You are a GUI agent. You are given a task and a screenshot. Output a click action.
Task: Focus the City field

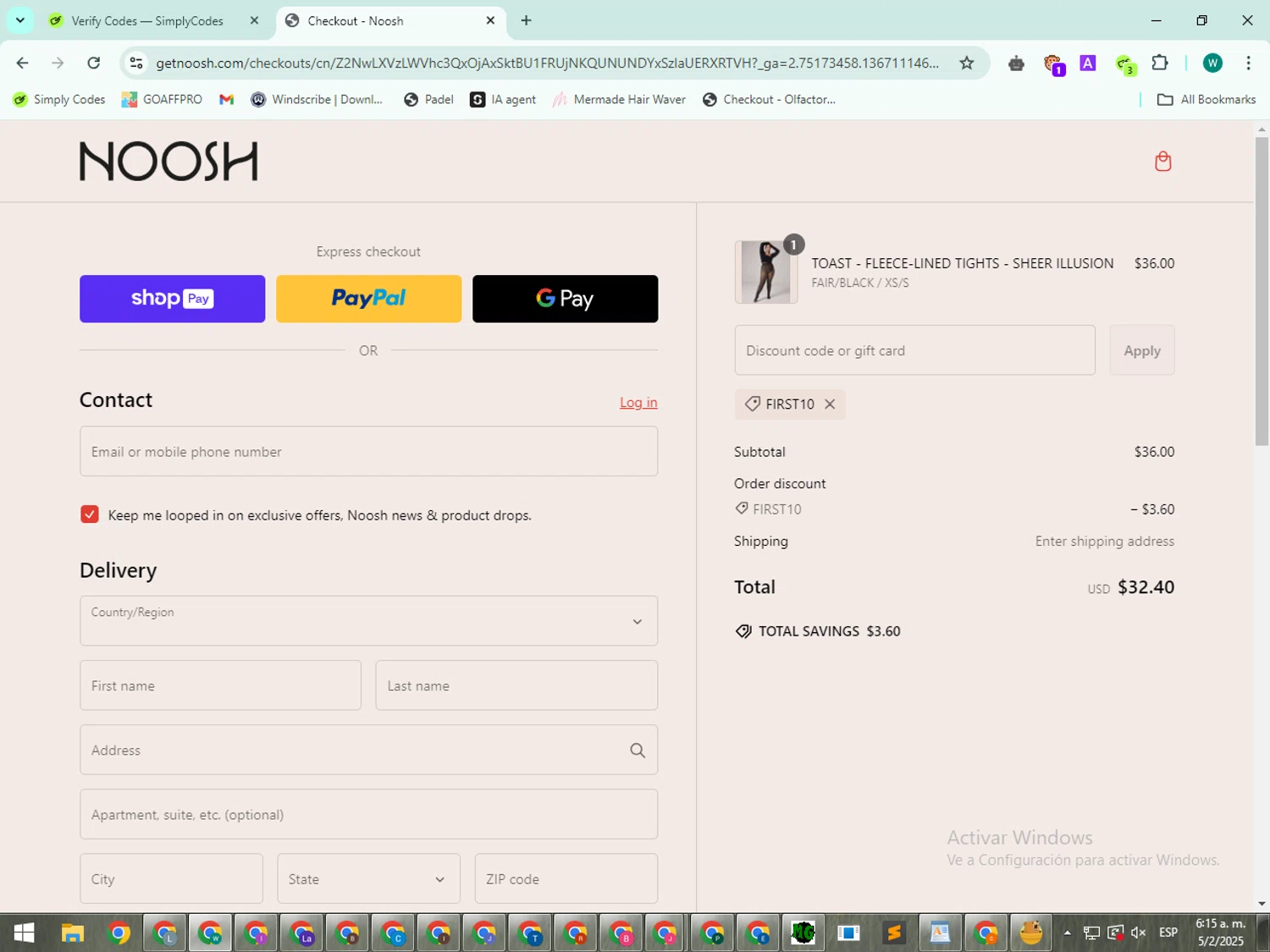click(x=171, y=878)
